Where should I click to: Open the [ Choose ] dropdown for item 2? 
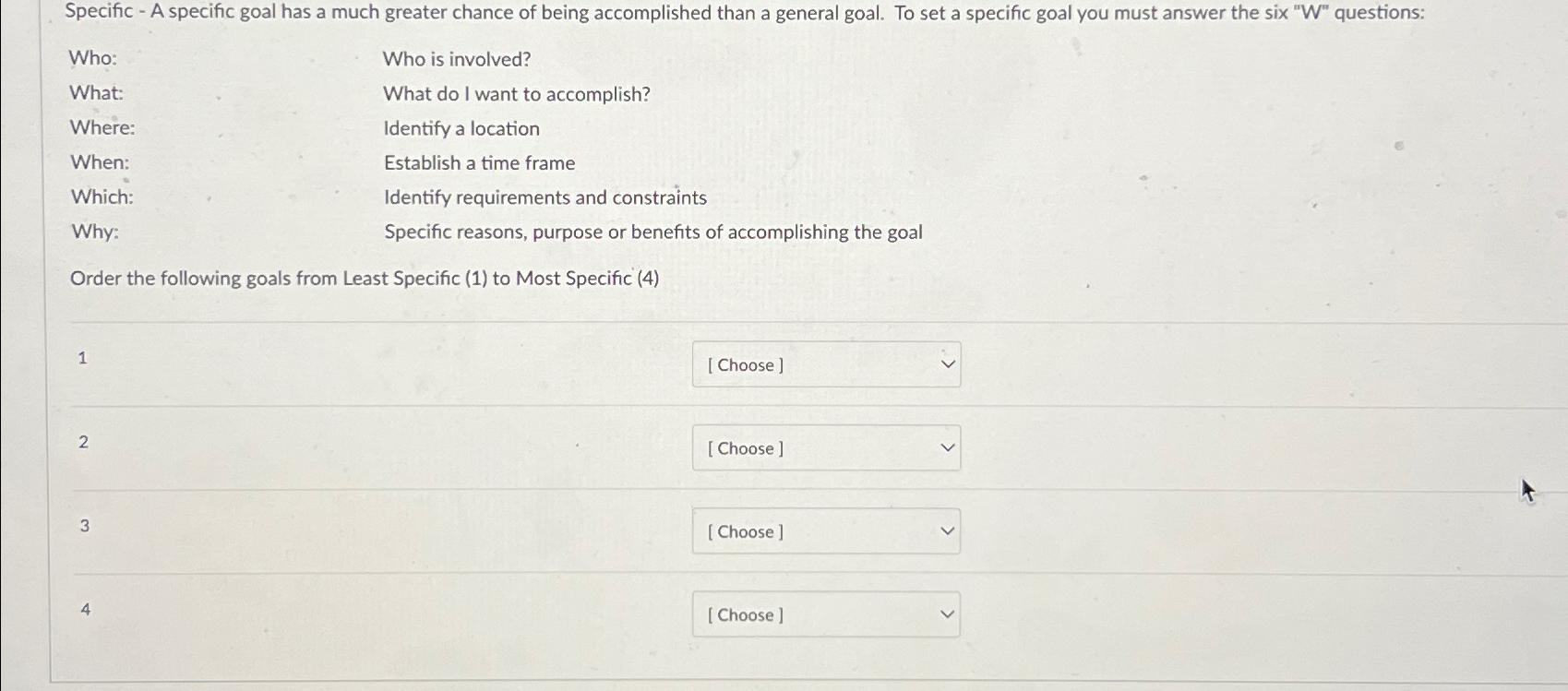[x=825, y=447]
